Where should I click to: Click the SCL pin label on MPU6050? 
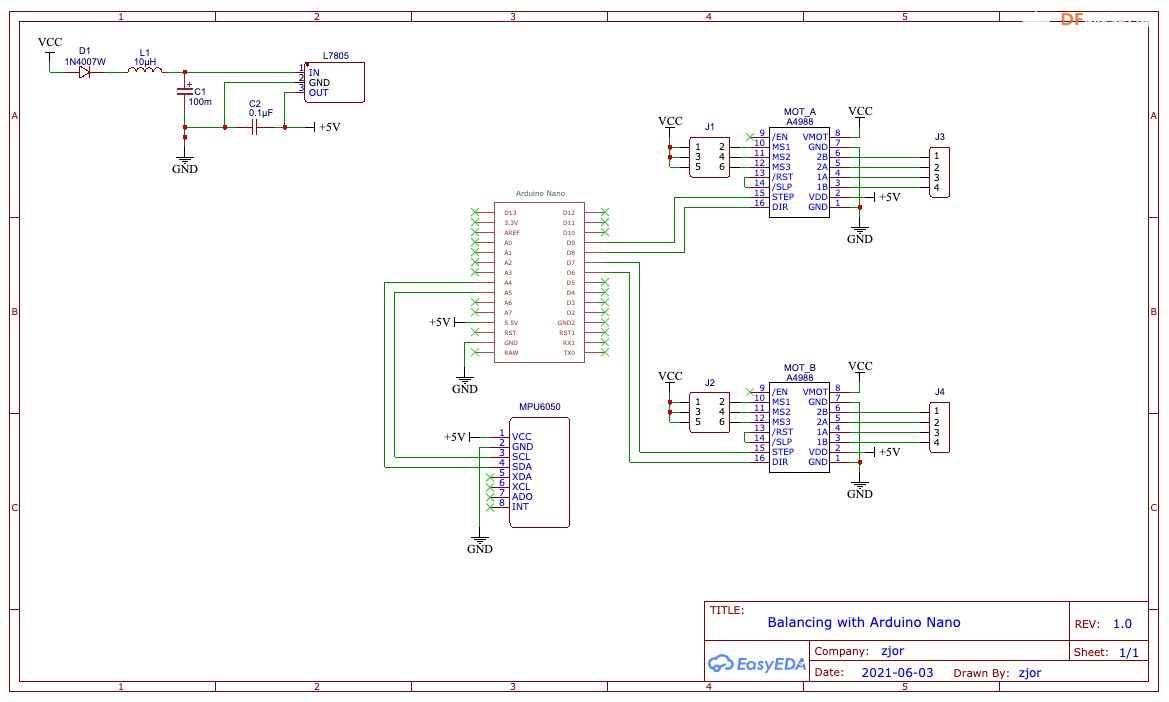click(521, 457)
